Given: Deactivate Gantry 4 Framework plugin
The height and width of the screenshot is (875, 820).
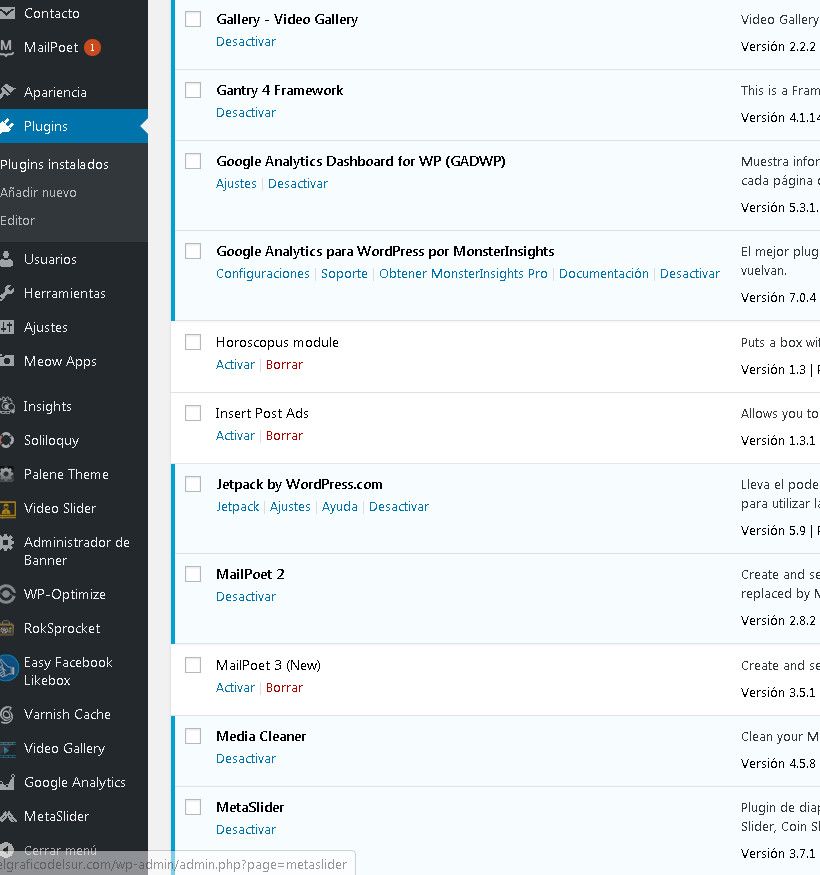Looking at the screenshot, I should click(246, 113).
